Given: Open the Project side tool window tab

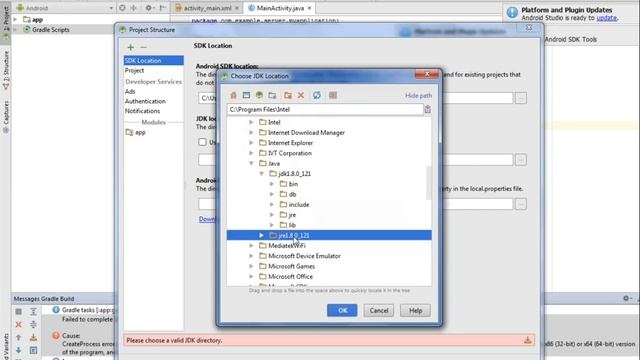Looking at the screenshot, I should (x=6, y=22).
